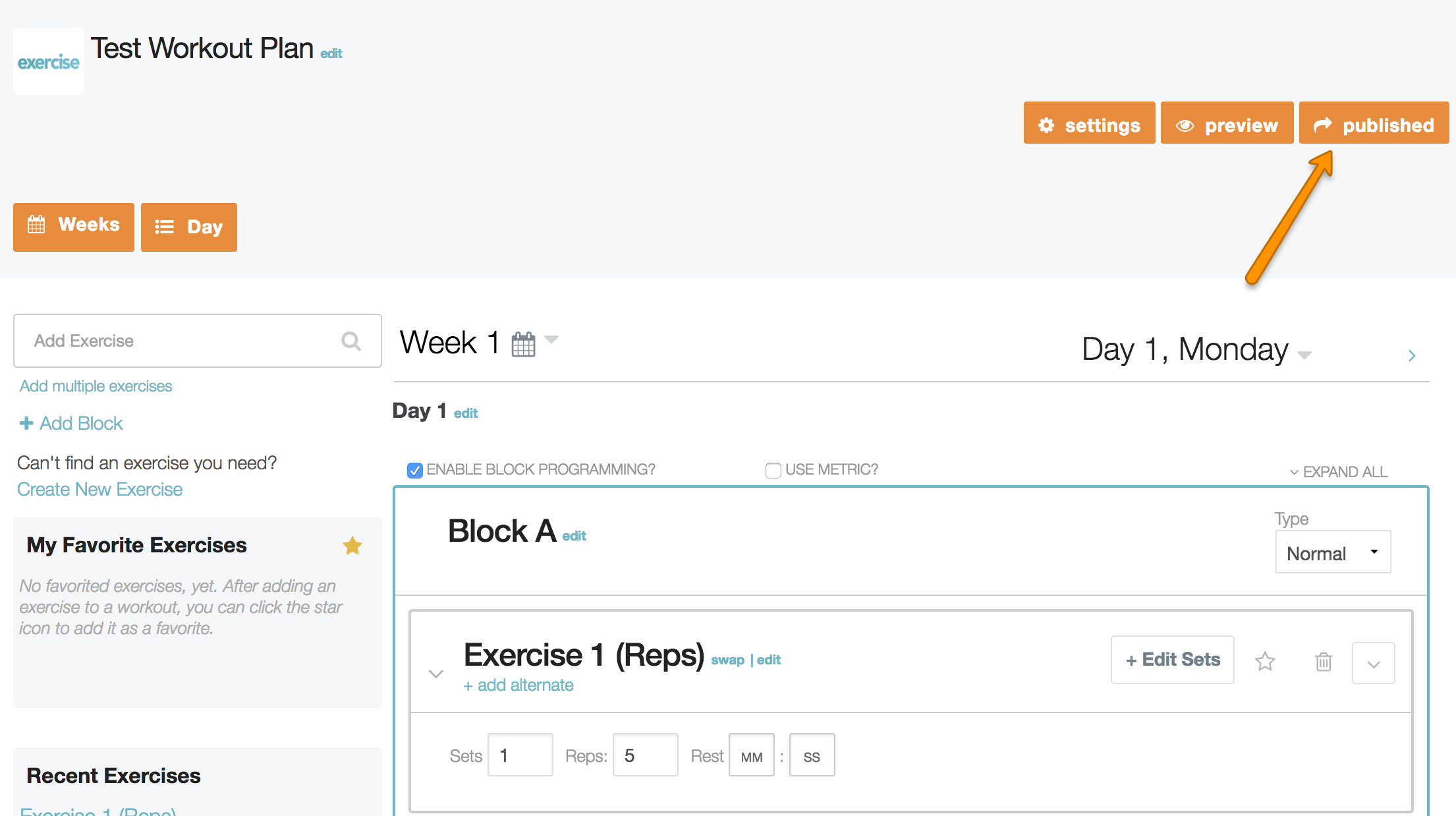Click the favorite star icon for Exercise 1
This screenshot has width=1456, height=816.
click(1265, 661)
